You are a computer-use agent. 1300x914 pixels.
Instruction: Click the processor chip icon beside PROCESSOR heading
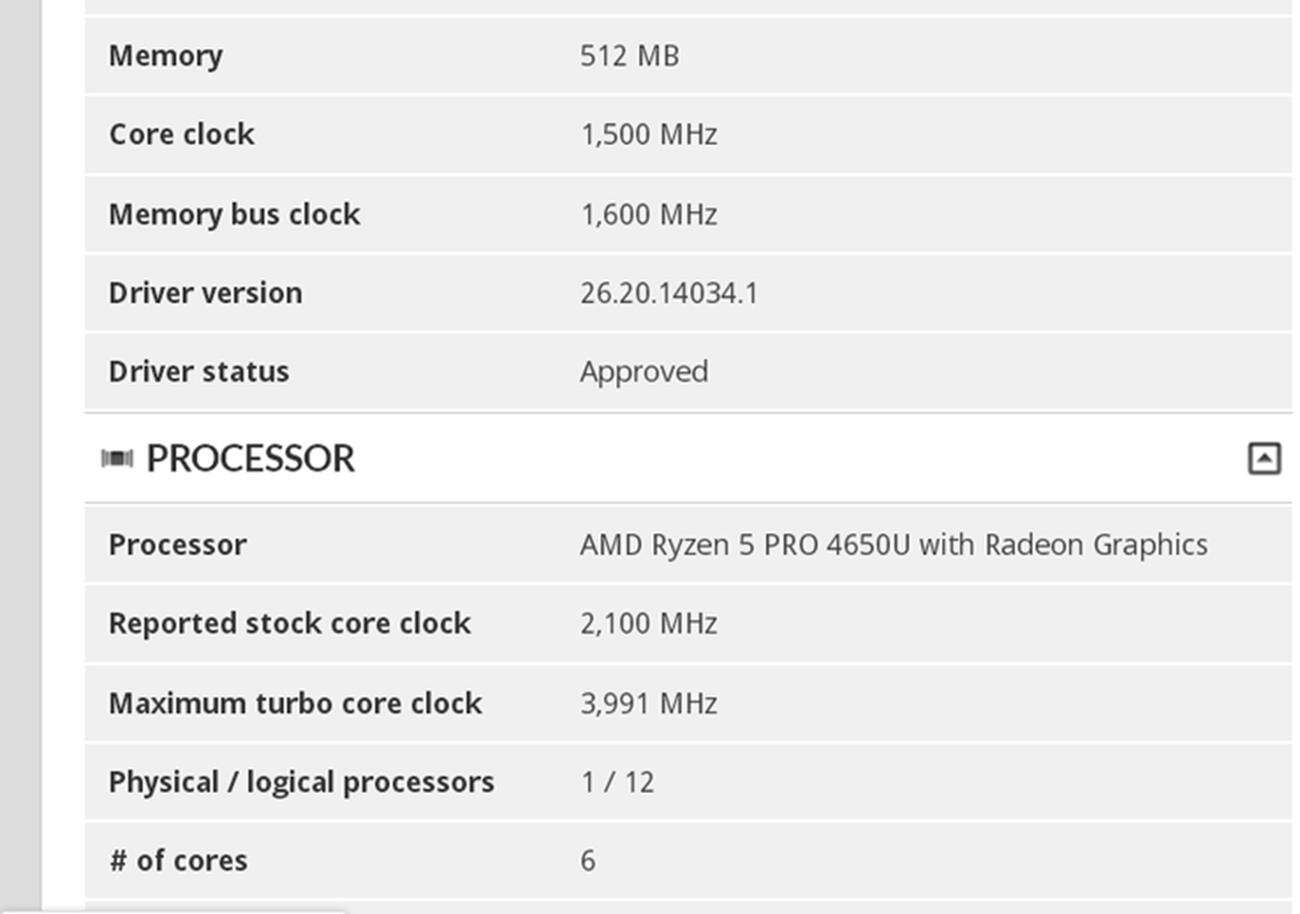(x=117, y=458)
